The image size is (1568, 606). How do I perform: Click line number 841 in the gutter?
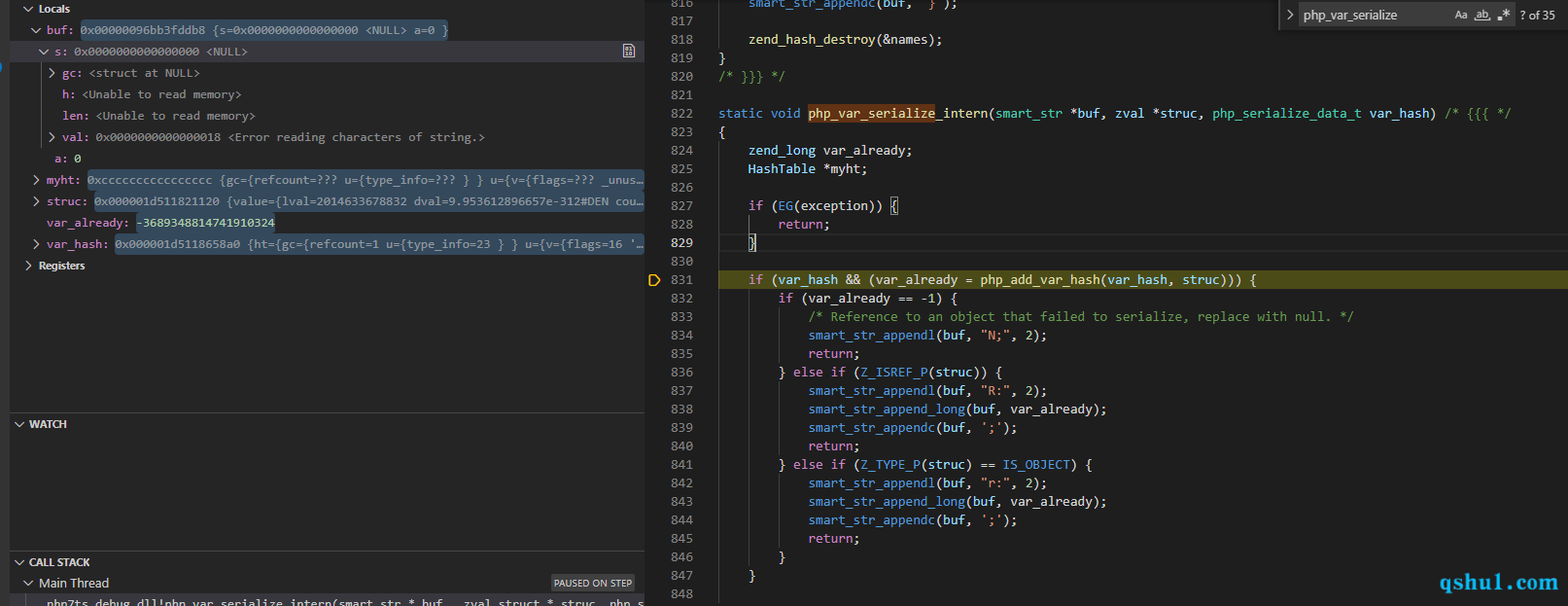[681, 465]
